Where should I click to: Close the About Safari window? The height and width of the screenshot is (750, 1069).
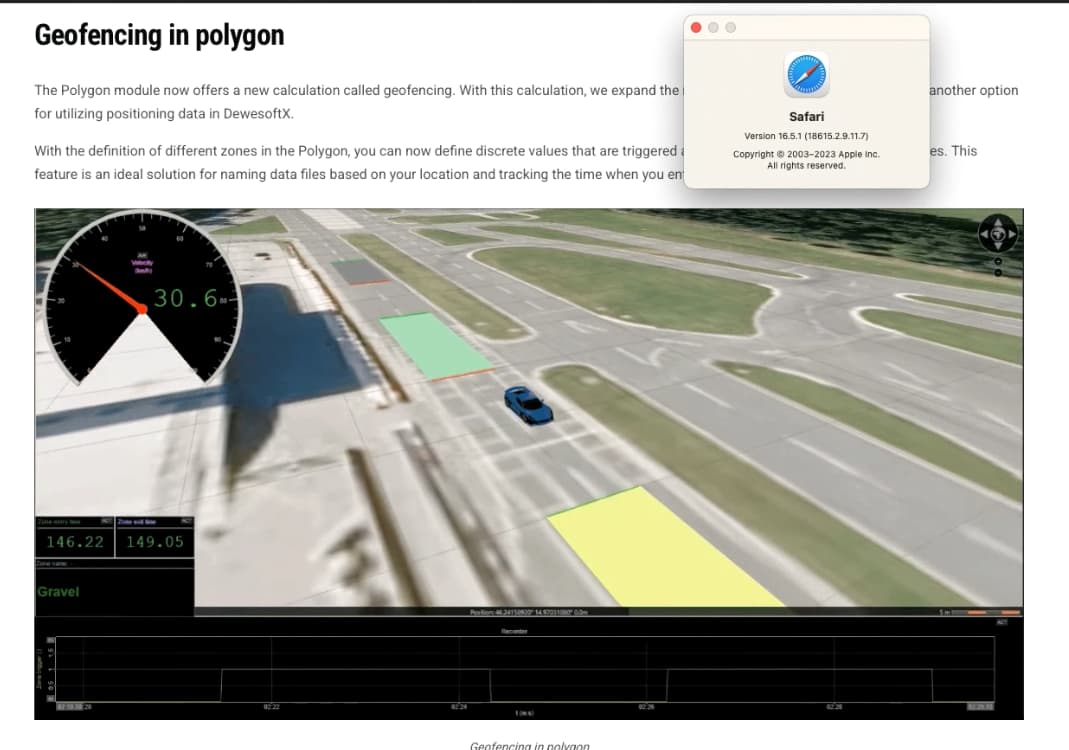point(697,27)
